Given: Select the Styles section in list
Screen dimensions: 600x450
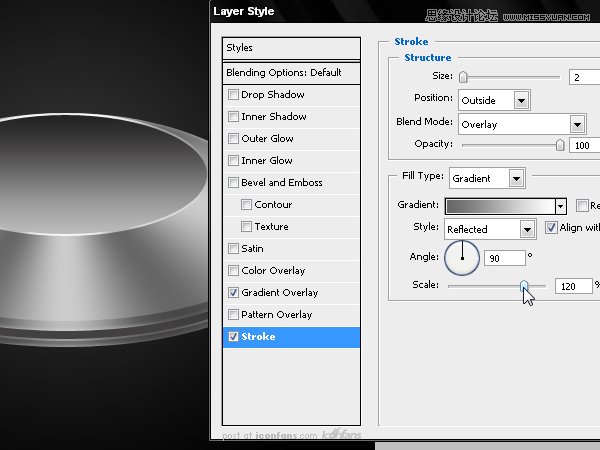Looking at the screenshot, I should tap(291, 48).
